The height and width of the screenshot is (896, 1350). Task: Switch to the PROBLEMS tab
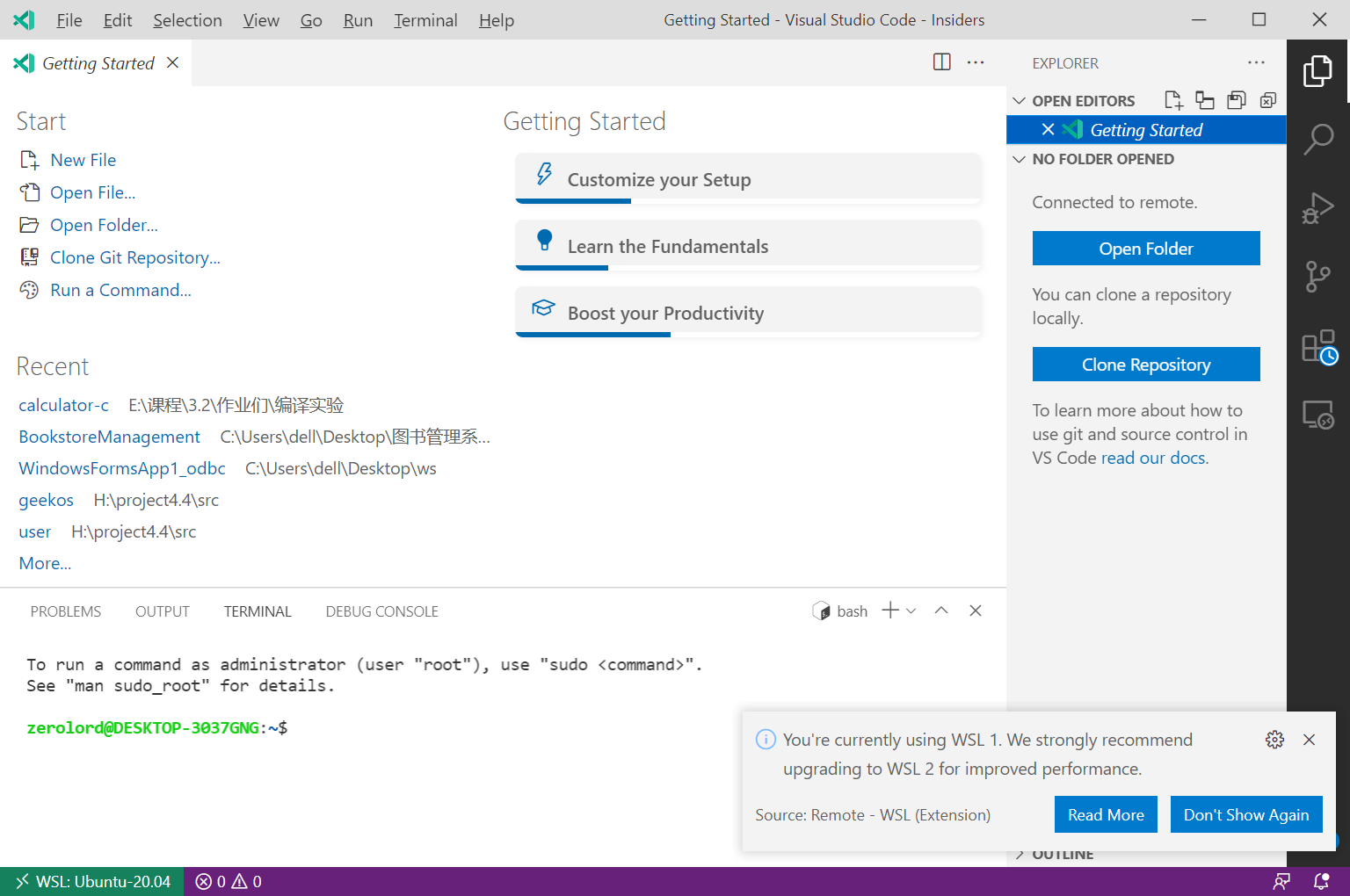[65, 611]
